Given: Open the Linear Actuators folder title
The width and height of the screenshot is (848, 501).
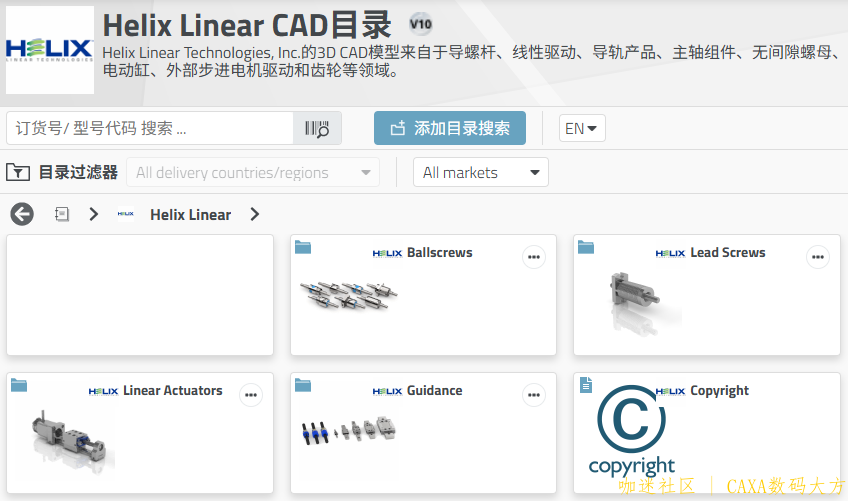Looking at the screenshot, I should (173, 391).
